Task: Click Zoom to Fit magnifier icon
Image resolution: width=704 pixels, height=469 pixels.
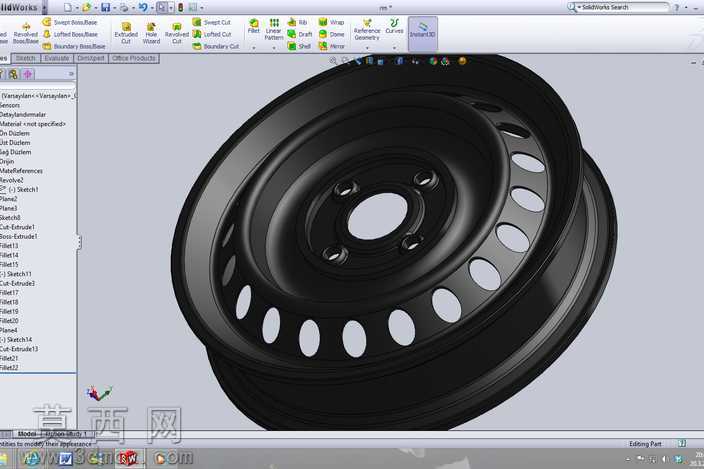Action: (x=333, y=61)
